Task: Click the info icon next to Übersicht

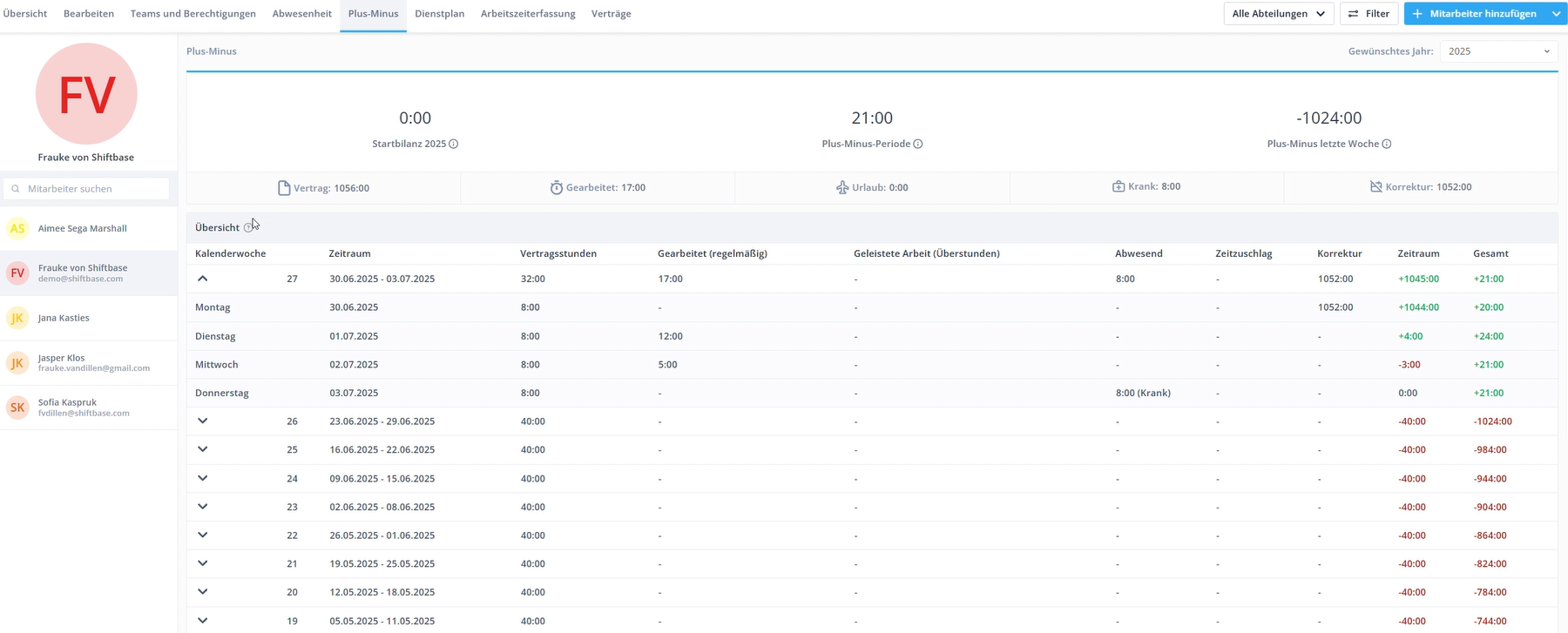Action: coord(248,227)
